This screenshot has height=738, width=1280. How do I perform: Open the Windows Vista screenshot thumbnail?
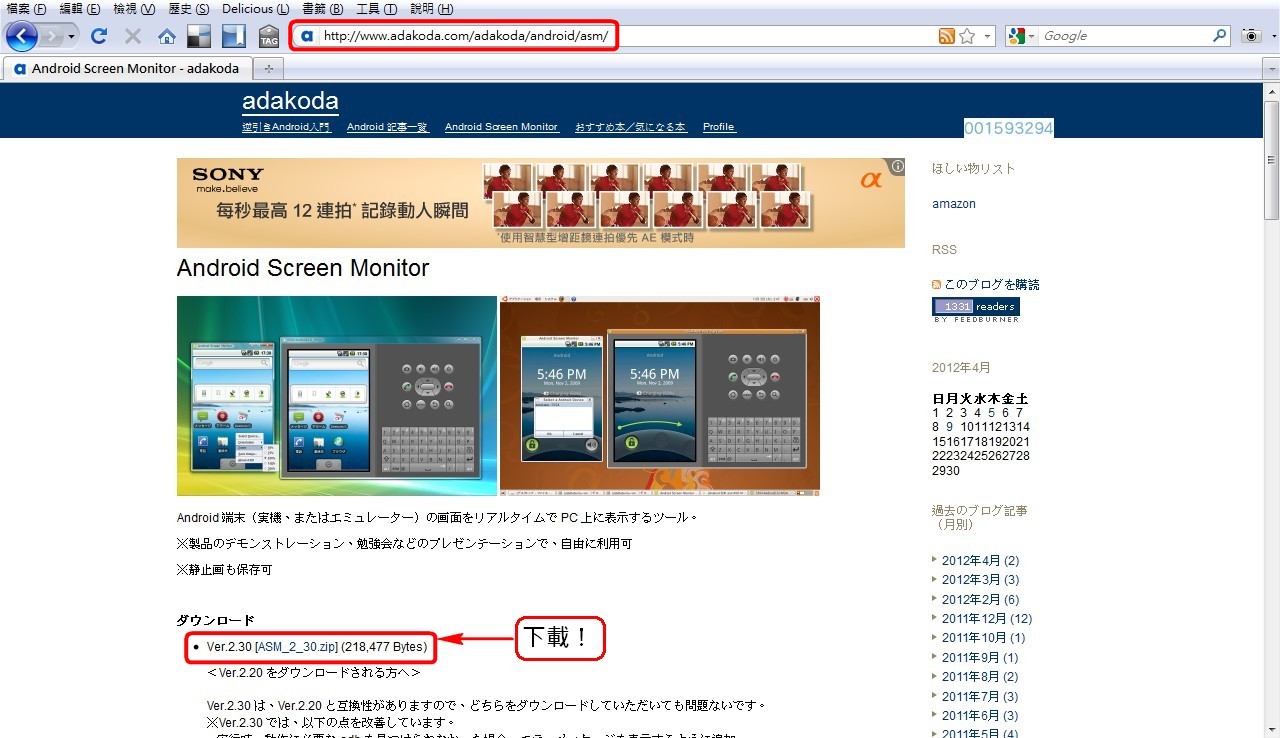337,396
